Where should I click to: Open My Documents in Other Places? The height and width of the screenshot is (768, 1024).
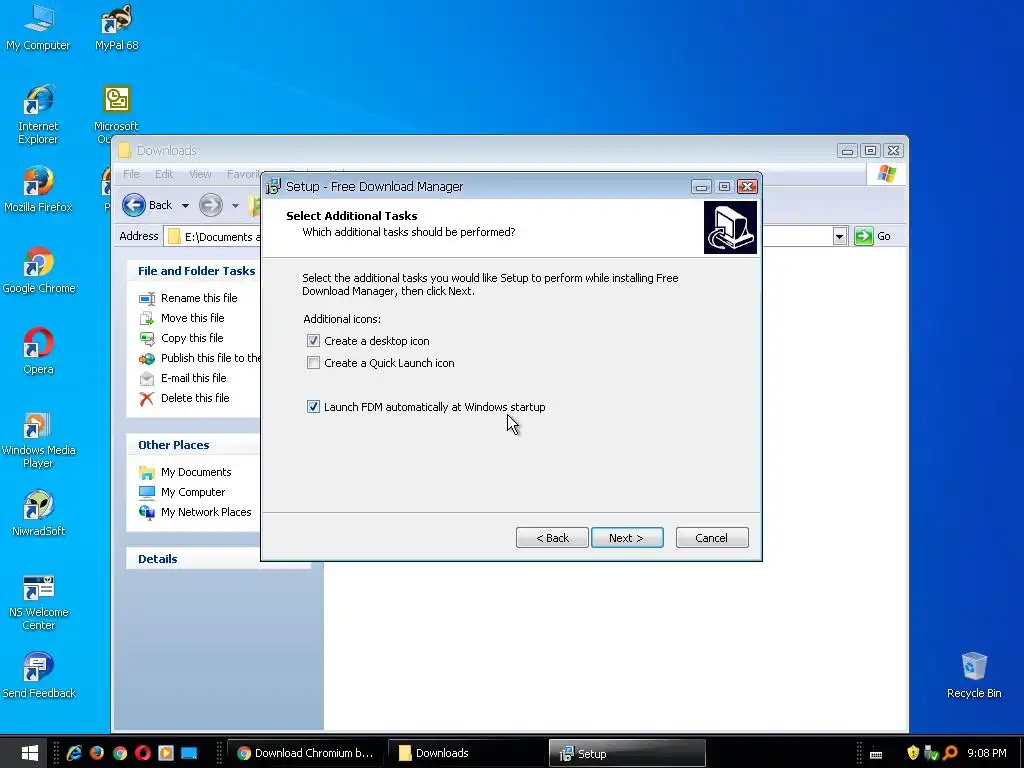click(x=196, y=472)
